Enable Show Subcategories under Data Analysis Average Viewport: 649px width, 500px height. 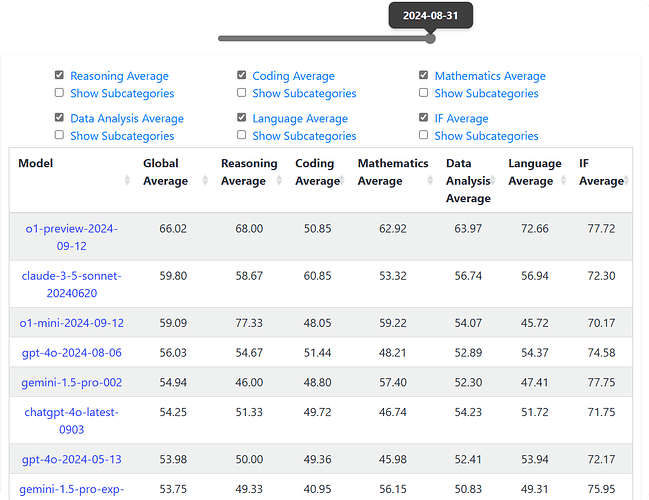[59, 135]
